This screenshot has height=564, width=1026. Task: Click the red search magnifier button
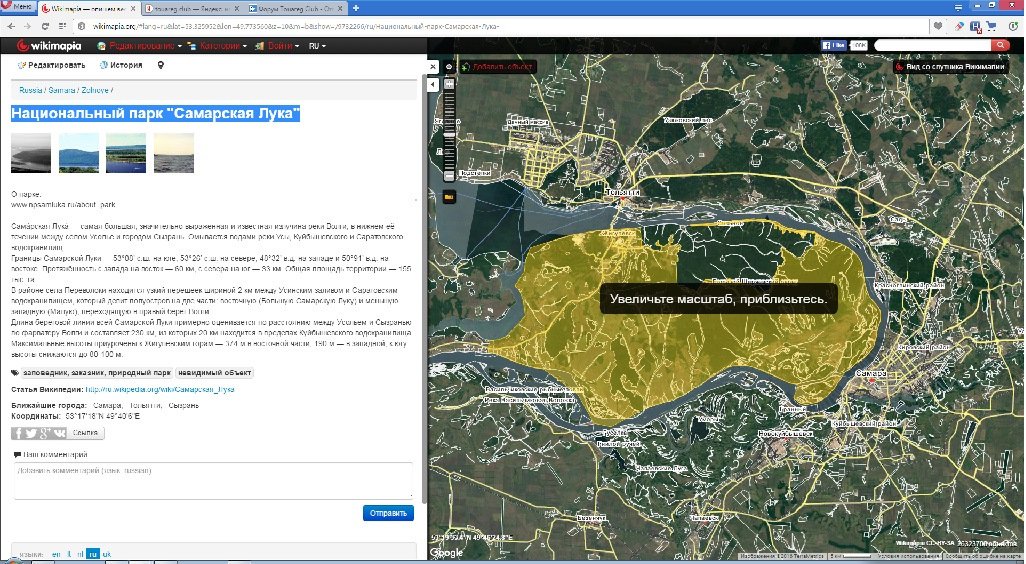coord(1000,46)
